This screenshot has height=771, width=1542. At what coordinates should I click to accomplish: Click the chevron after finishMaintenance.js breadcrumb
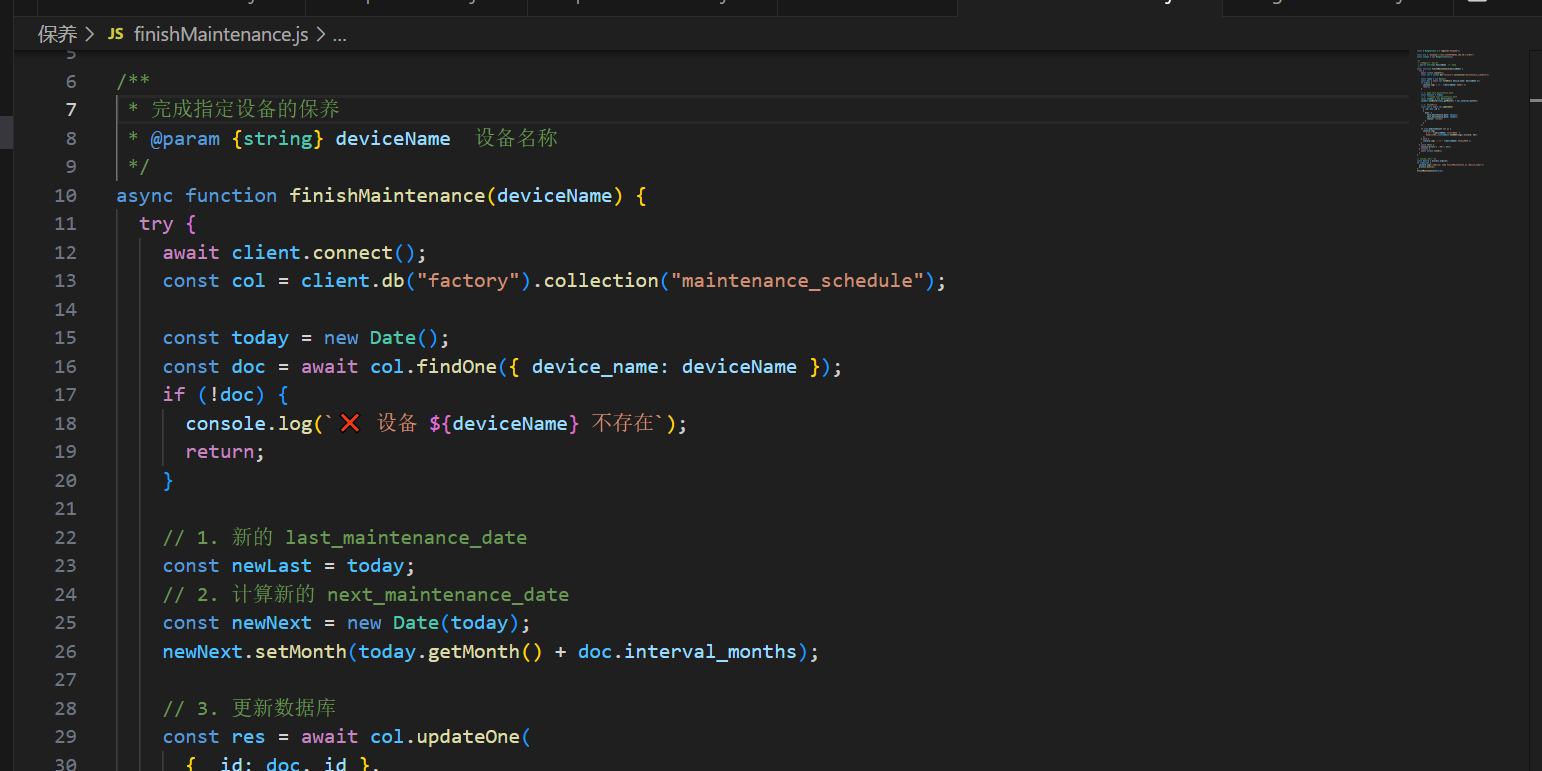coord(321,34)
